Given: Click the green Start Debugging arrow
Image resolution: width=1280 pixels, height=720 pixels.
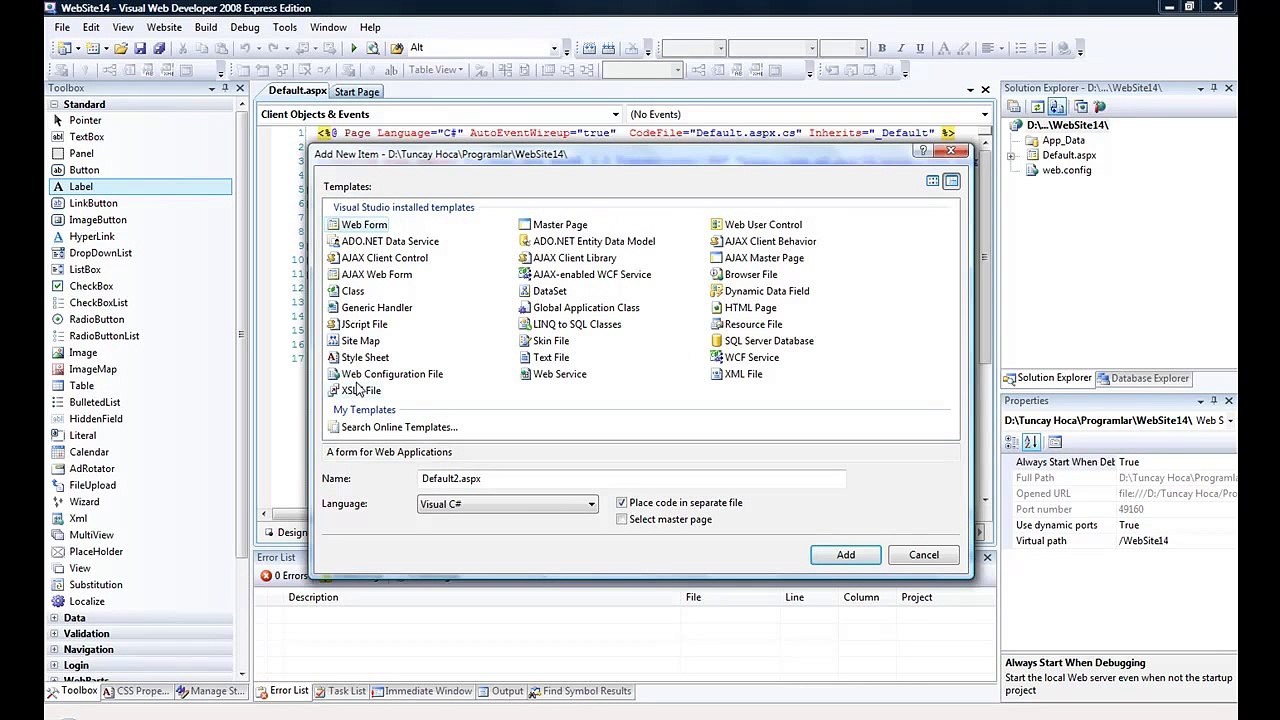Looking at the screenshot, I should 353,48.
